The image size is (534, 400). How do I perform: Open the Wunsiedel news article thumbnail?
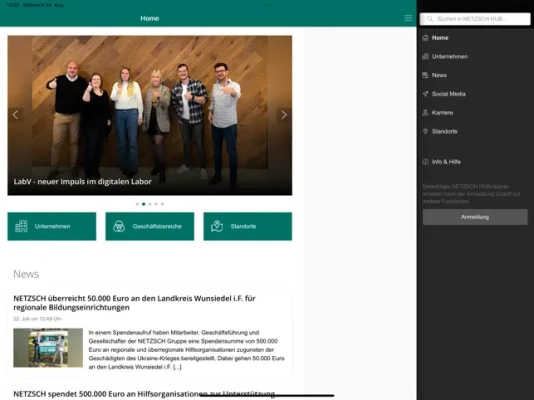click(48, 348)
